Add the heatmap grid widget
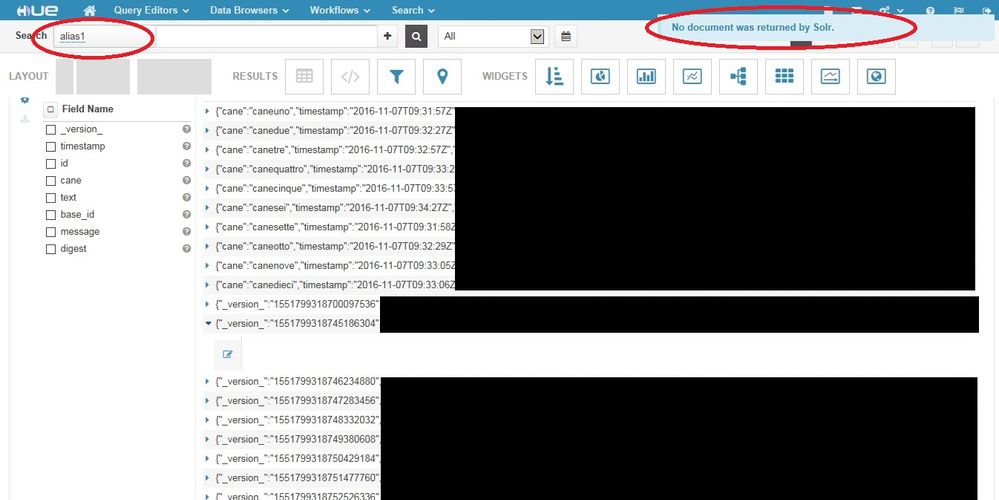Screen dimensions: 999x500 click(784, 76)
